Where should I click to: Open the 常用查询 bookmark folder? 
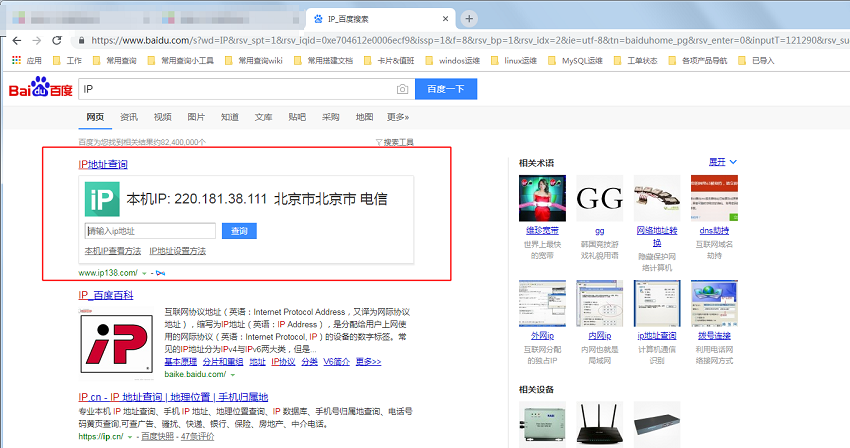[x=115, y=60]
